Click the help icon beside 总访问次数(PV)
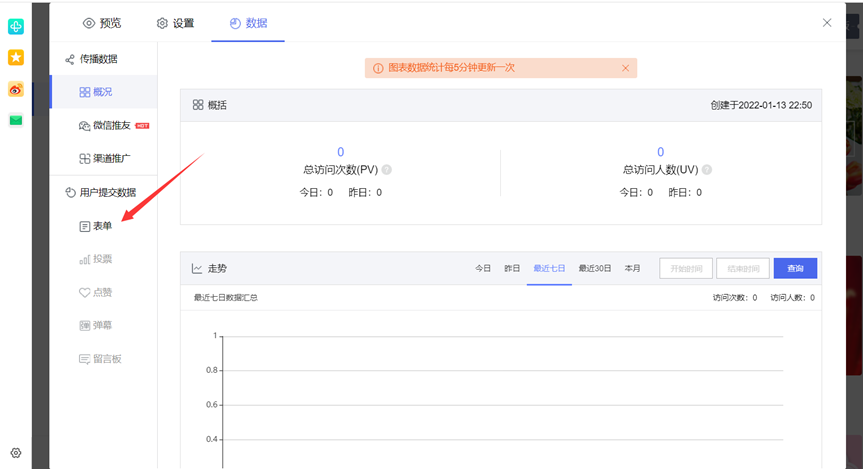The width and height of the screenshot is (863, 469). click(386, 170)
